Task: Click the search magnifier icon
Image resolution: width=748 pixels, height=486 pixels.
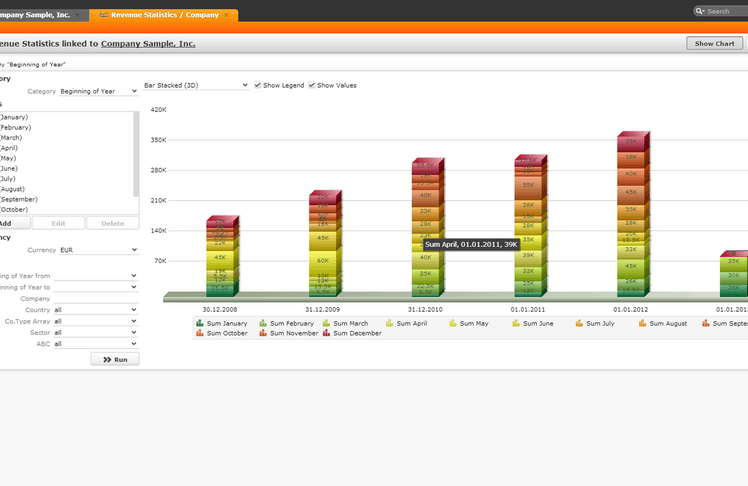Action: point(701,11)
